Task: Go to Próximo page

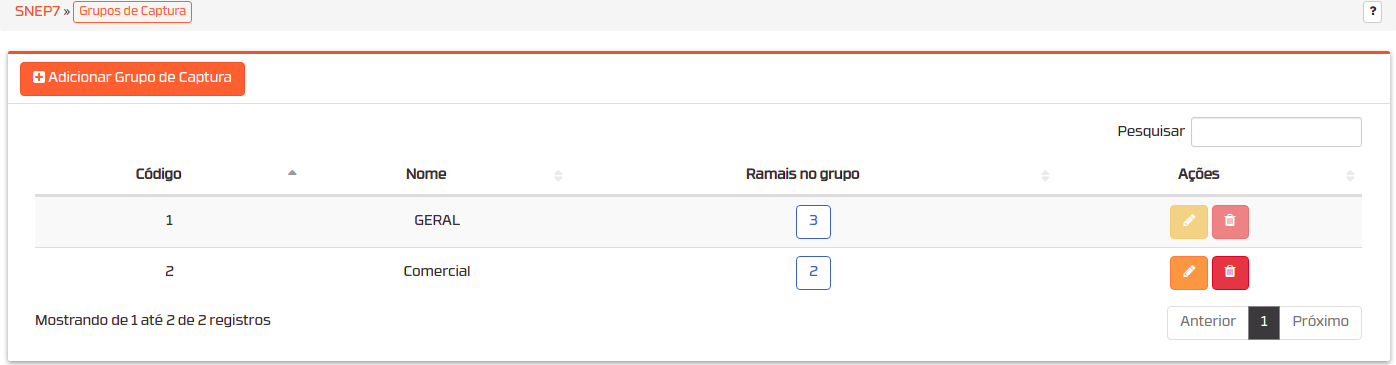Action: (x=1320, y=322)
